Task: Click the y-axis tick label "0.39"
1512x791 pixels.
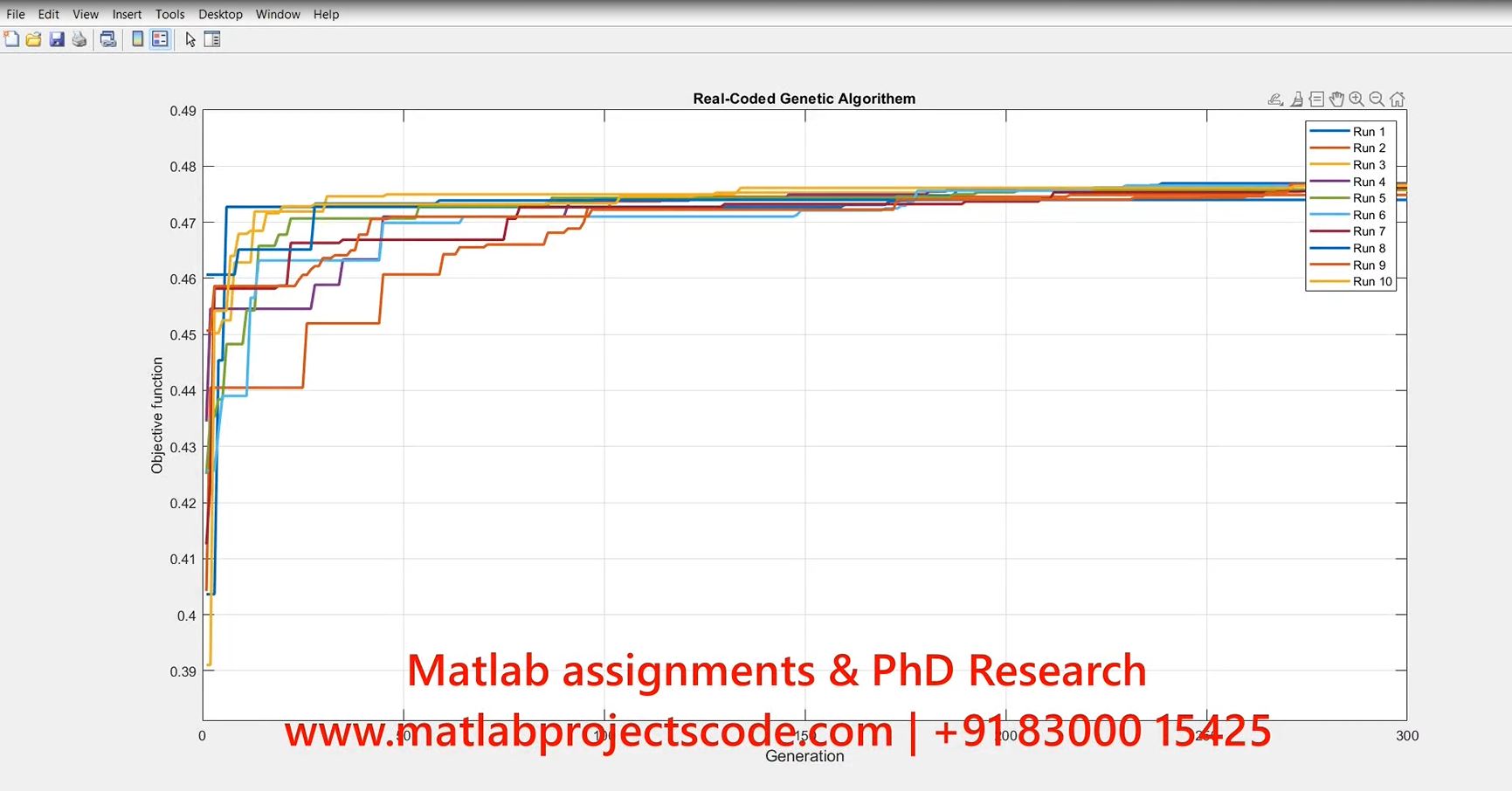Action: click(183, 671)
